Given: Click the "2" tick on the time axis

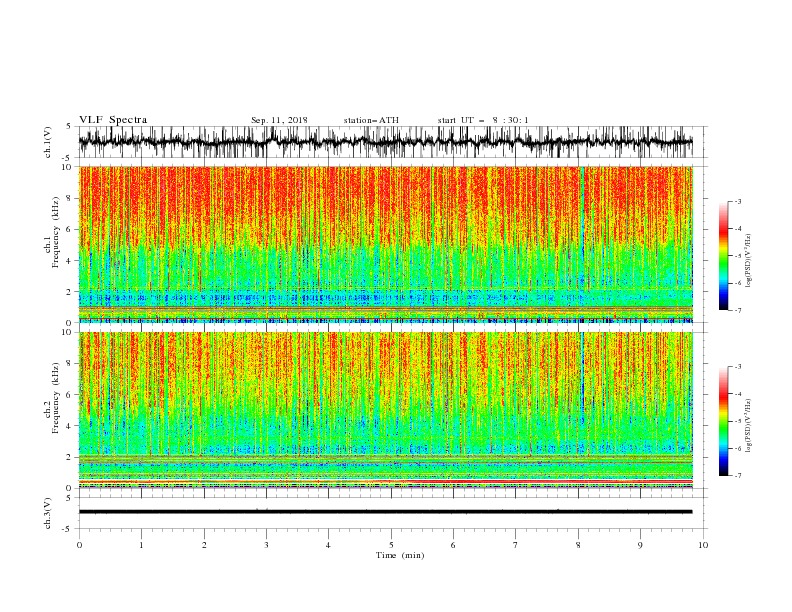Looking at the screenshot, I should pos(204,545).
